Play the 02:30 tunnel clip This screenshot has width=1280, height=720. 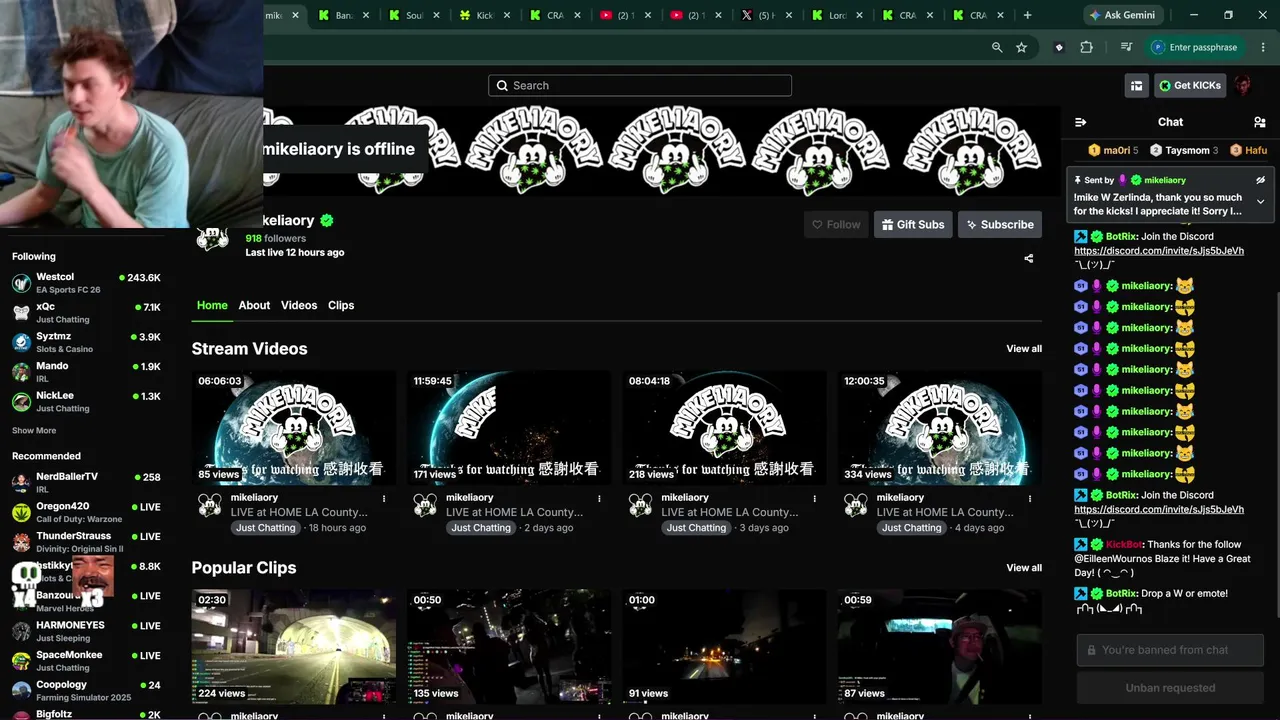coord(294,646)
